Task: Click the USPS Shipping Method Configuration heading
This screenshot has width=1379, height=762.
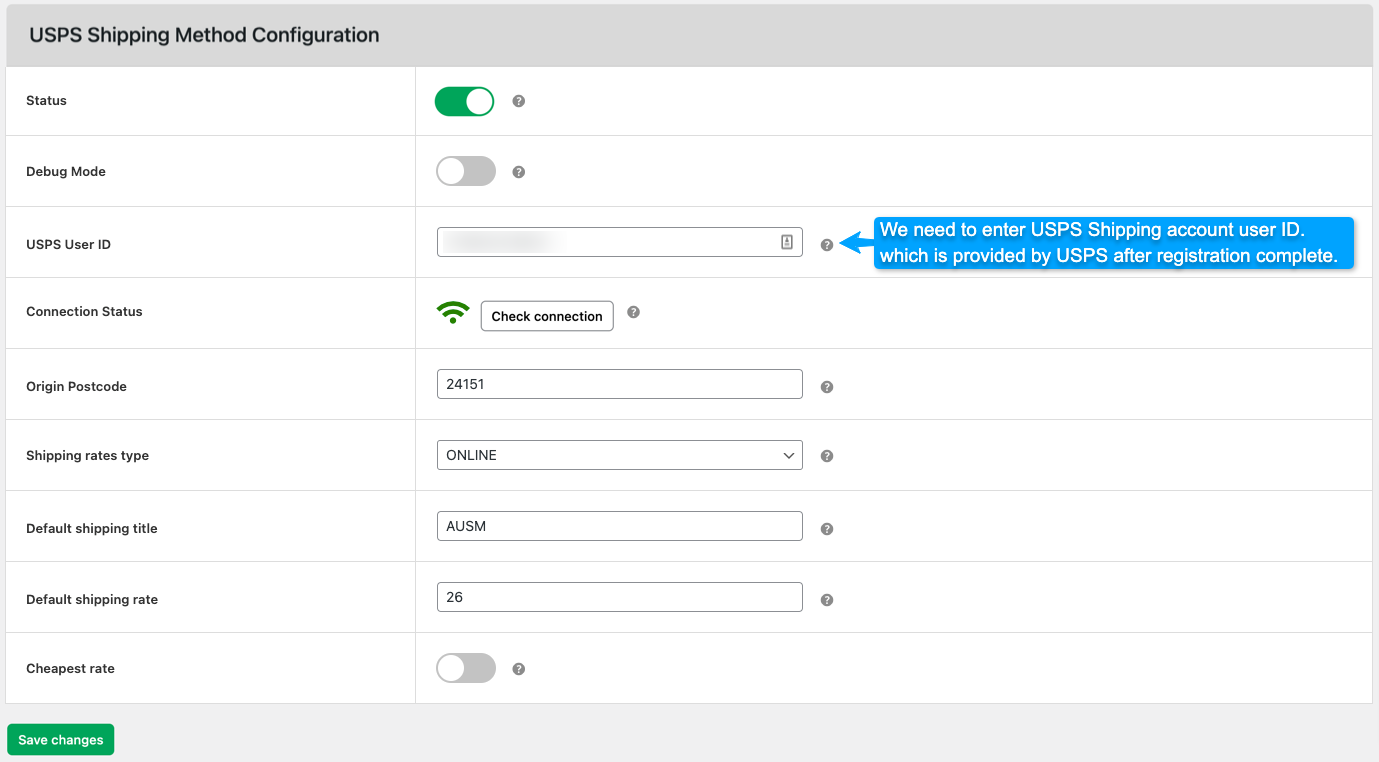Action: 204,35
